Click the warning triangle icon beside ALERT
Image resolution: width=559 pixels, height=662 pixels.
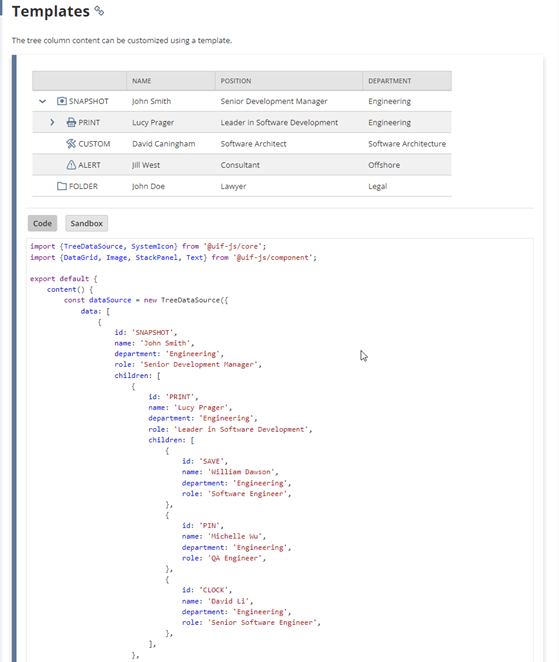pyautogui.click(x=71, y=165)
